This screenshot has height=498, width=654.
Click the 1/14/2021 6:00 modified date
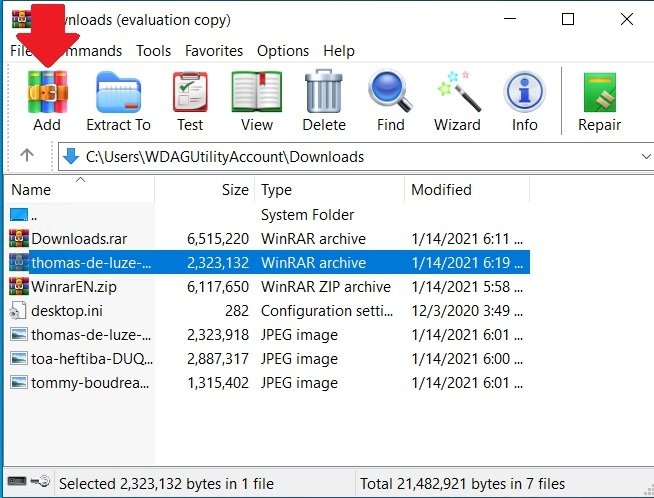(467, 359)
